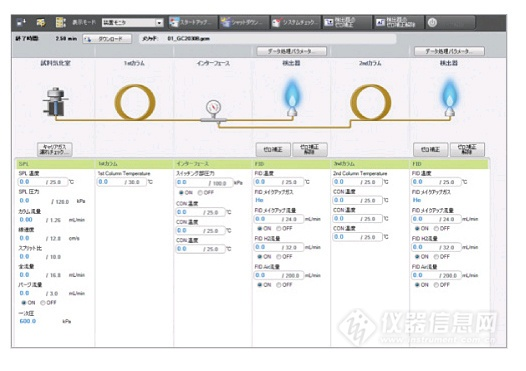Image resolution: width=526 pixels, height=371 pixels.
Task: Select the sample injection port icon in diagram
Action: [55, 102]
